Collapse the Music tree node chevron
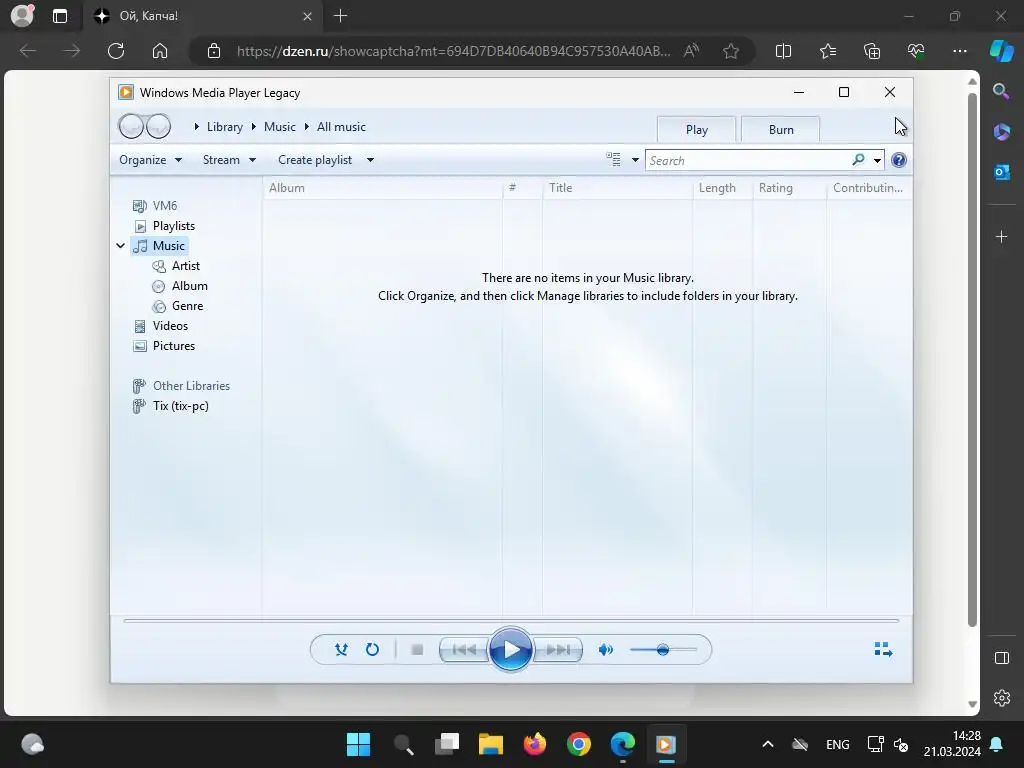Image resolution: width=1024 pixels, height=768 pixels. [x=121, y=246]
